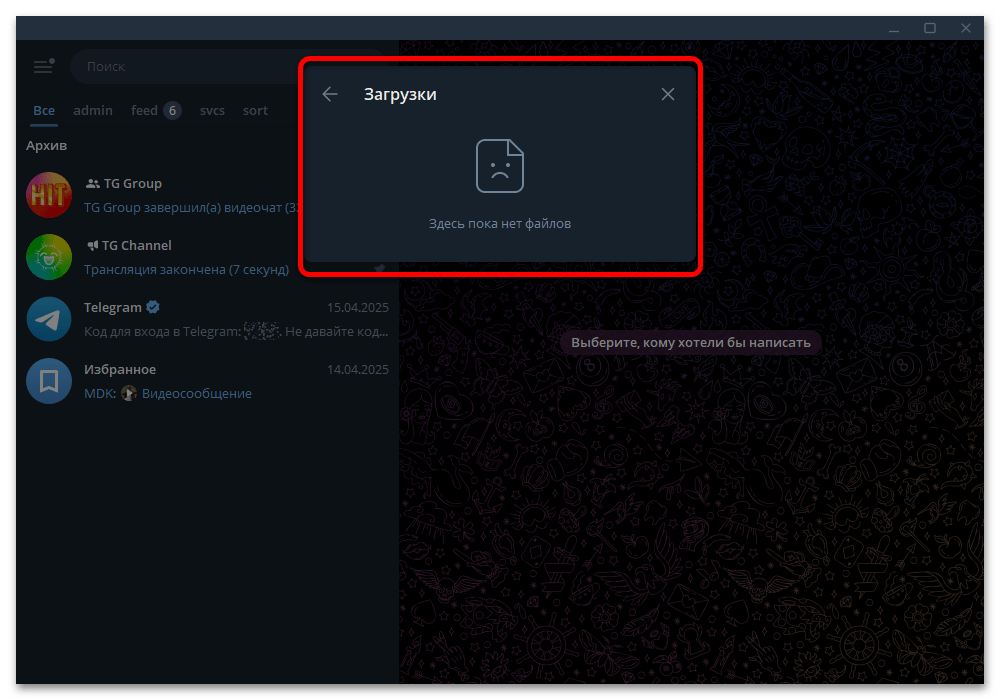Viewport: 1000px width, 700px height.
Task: Click the verified badge next to Telegram
Action: [152, 307]
